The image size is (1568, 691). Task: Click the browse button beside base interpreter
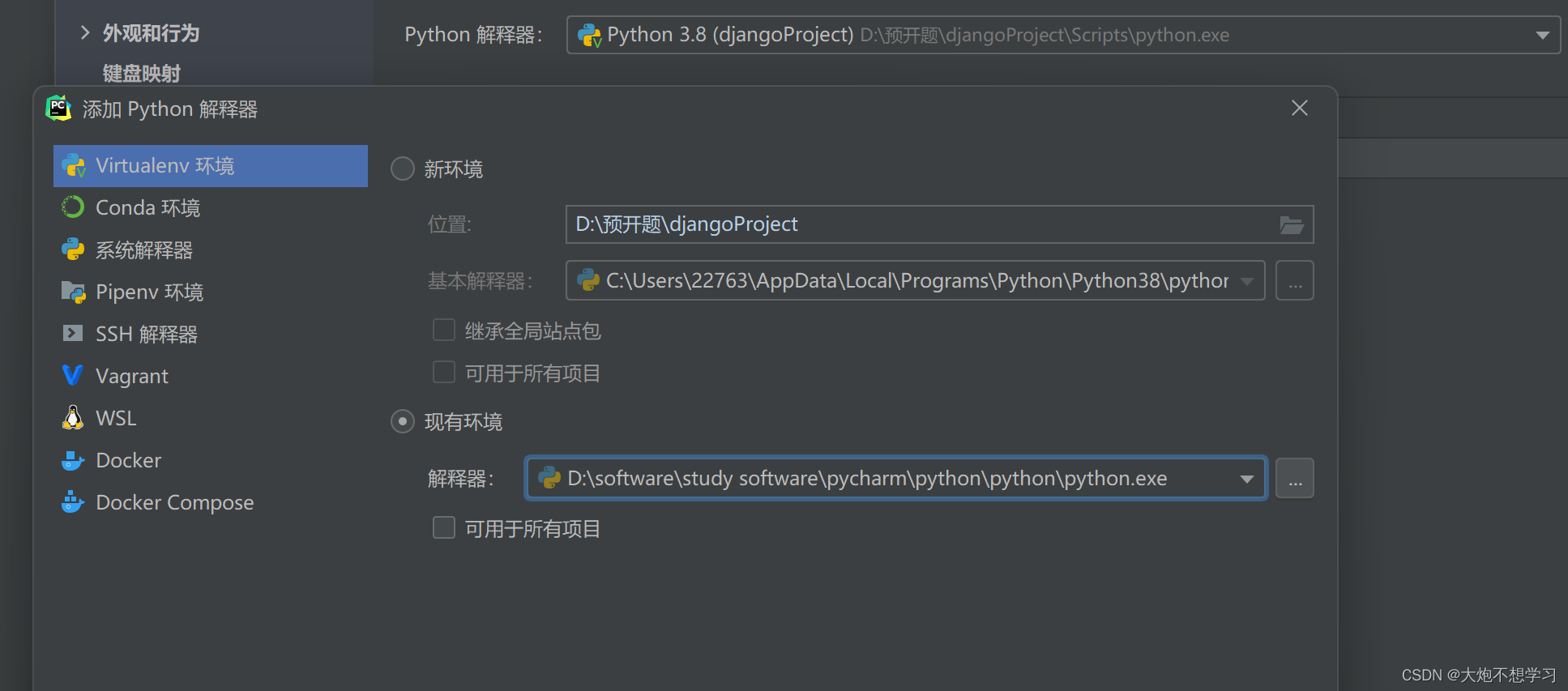[x=1295, y=280]
